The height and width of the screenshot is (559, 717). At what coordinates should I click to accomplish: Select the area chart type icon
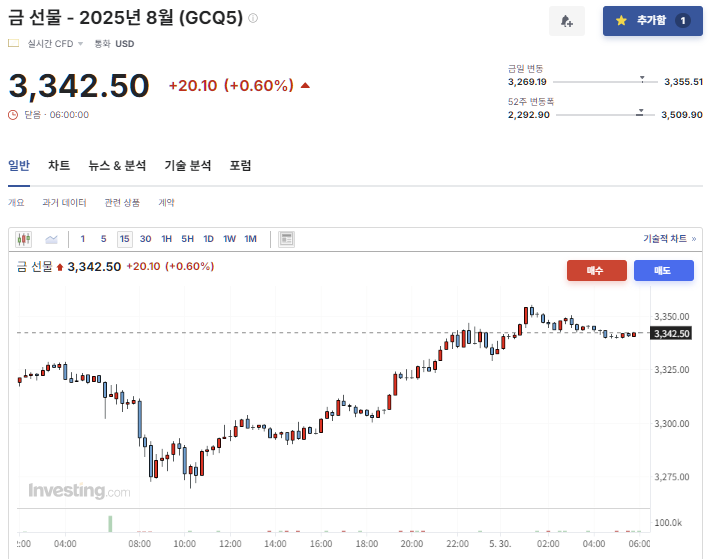pyautogui.click(x=51, y=239)
